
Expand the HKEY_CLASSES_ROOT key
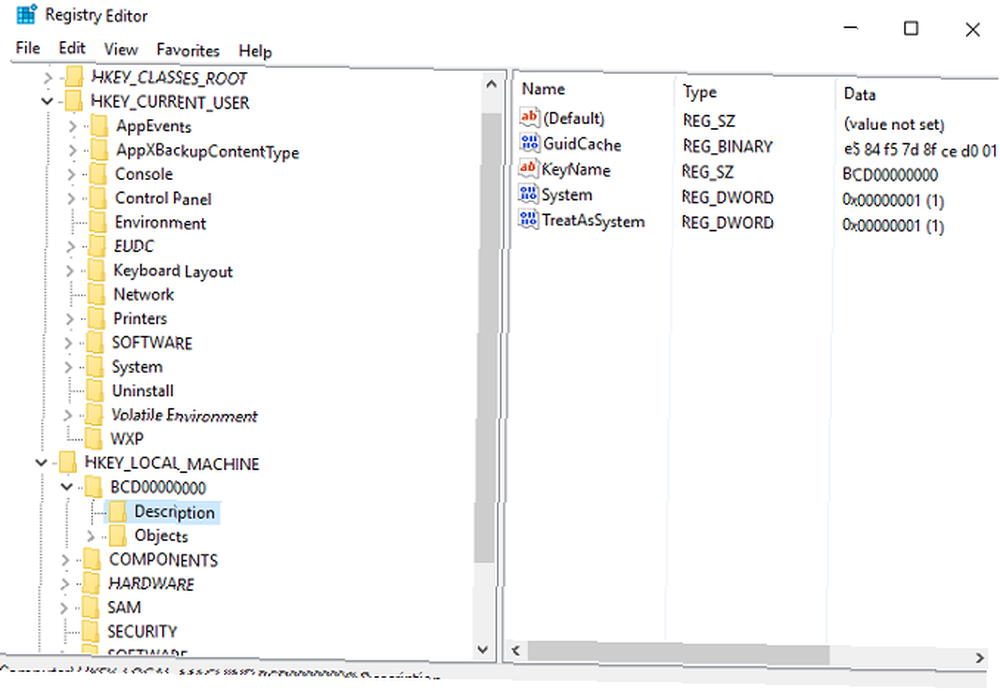pyautogui.click(x=48, y=78)
